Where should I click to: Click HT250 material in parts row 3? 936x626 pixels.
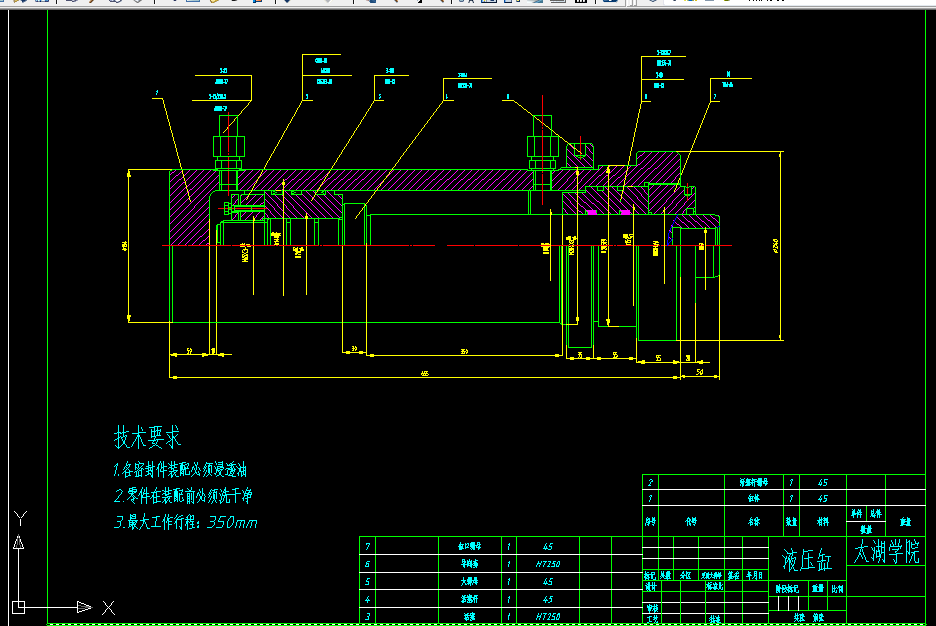pos(548,616)
